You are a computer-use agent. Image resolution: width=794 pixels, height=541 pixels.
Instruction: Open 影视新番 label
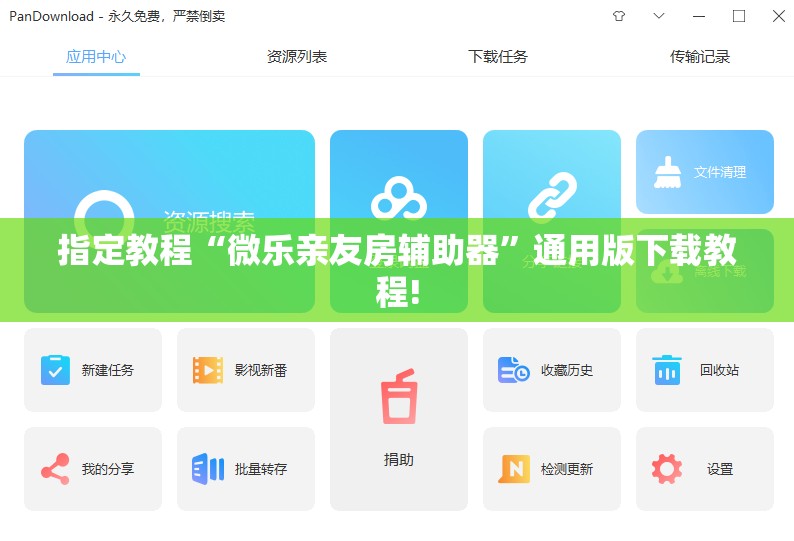click(x=261, y=370)
